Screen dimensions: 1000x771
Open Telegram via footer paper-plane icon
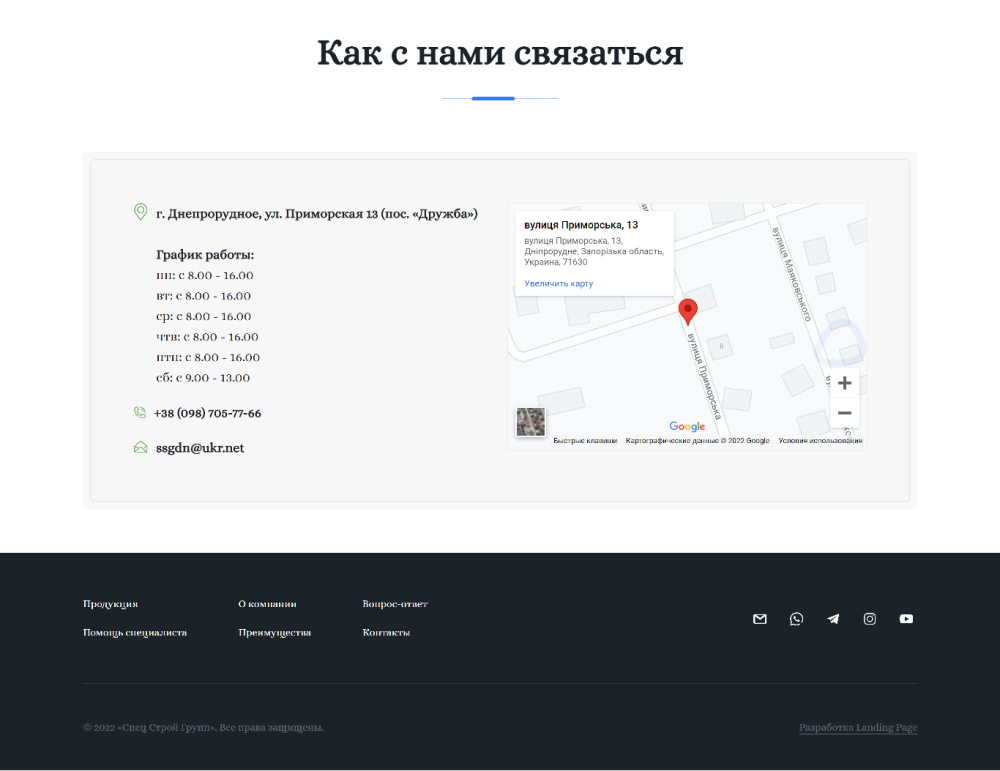(833, 619)
